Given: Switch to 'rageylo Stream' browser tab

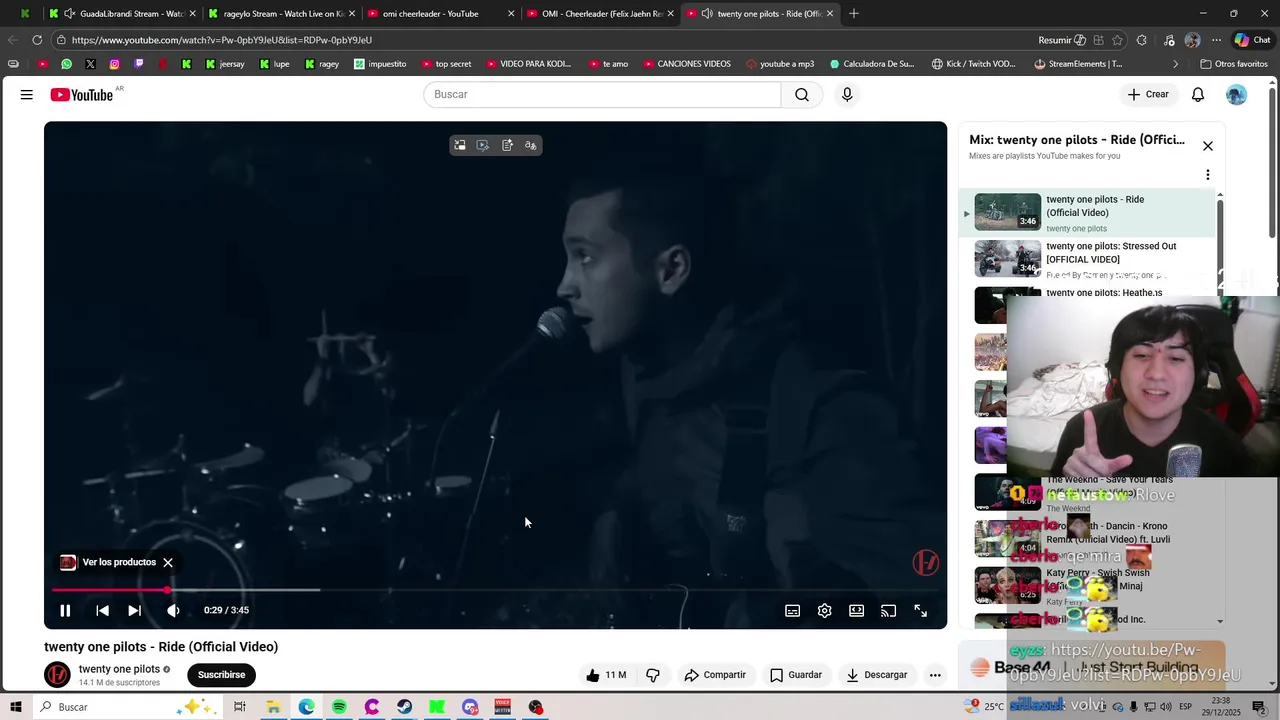Looking at the screenshot, I should tap(280, 14).
